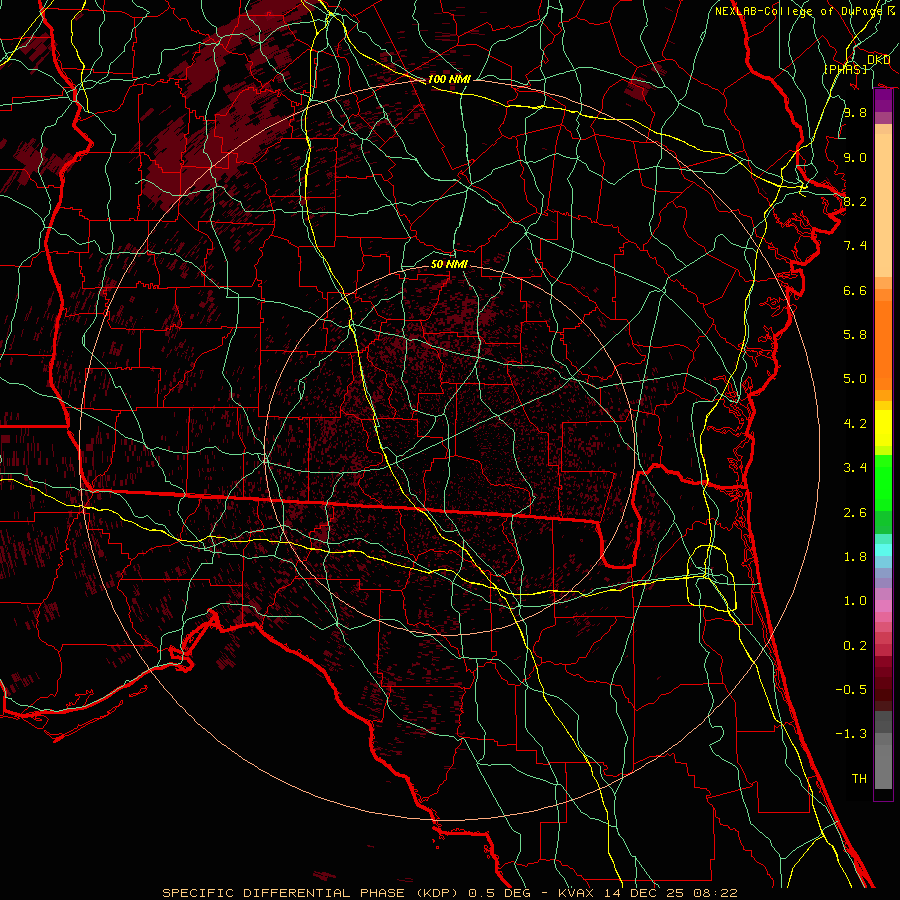900x900 pixels.
Task: Click the 08:22 timestamp in the footer
Action: 717,892
